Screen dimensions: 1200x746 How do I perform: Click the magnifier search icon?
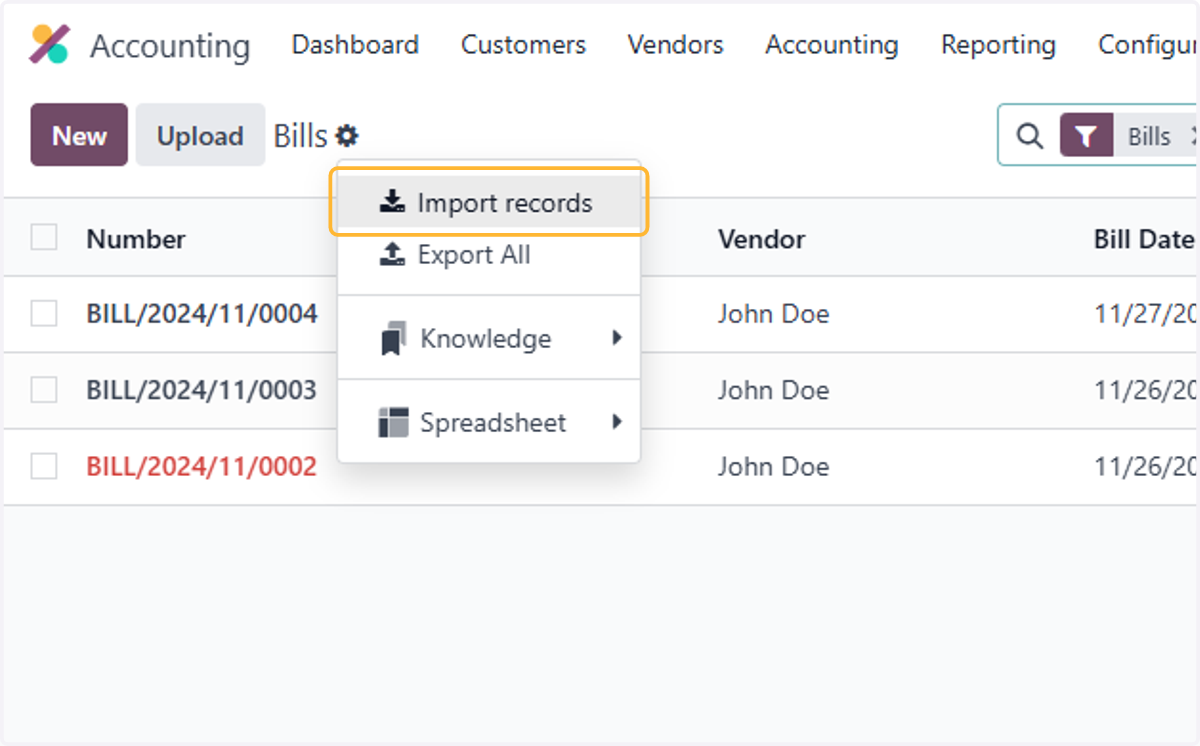(1029, 136)
